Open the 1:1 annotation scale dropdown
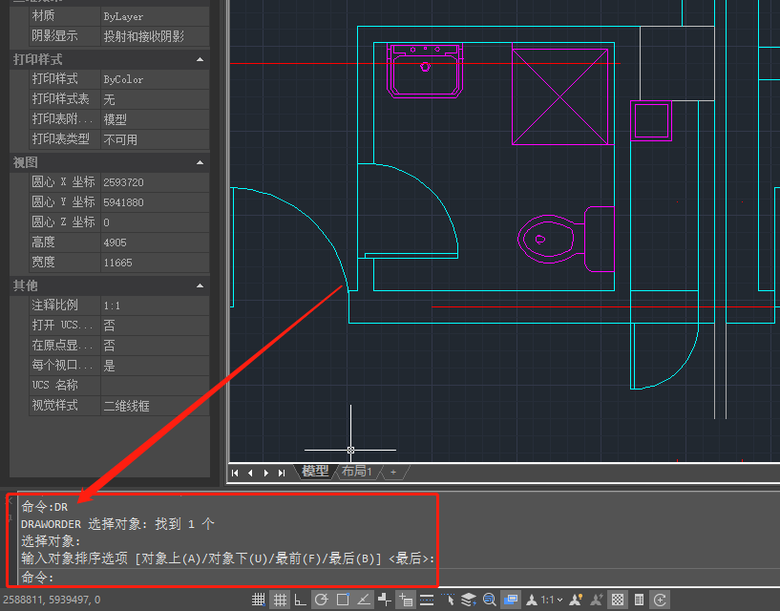This screenshot has height=611, width=780. [x=551, y=600]
